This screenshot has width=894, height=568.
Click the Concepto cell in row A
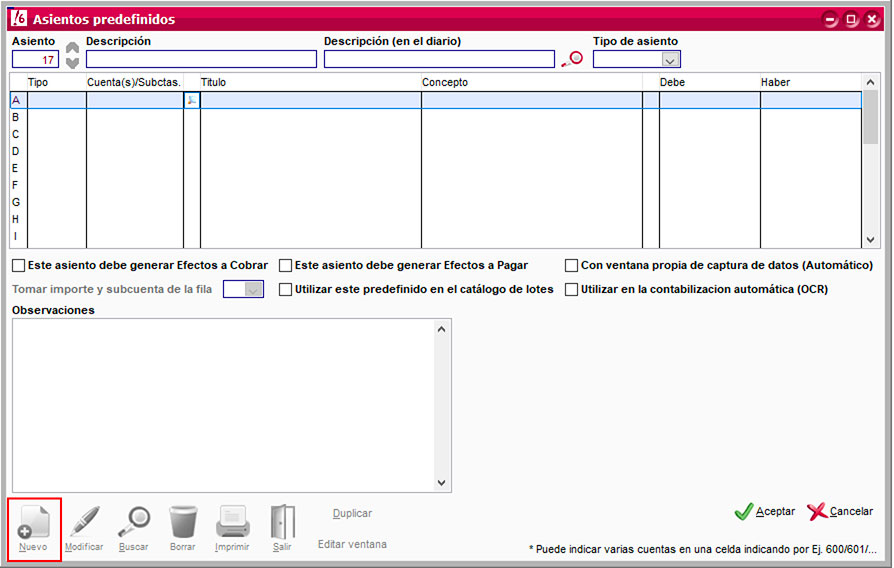(531, 100)
